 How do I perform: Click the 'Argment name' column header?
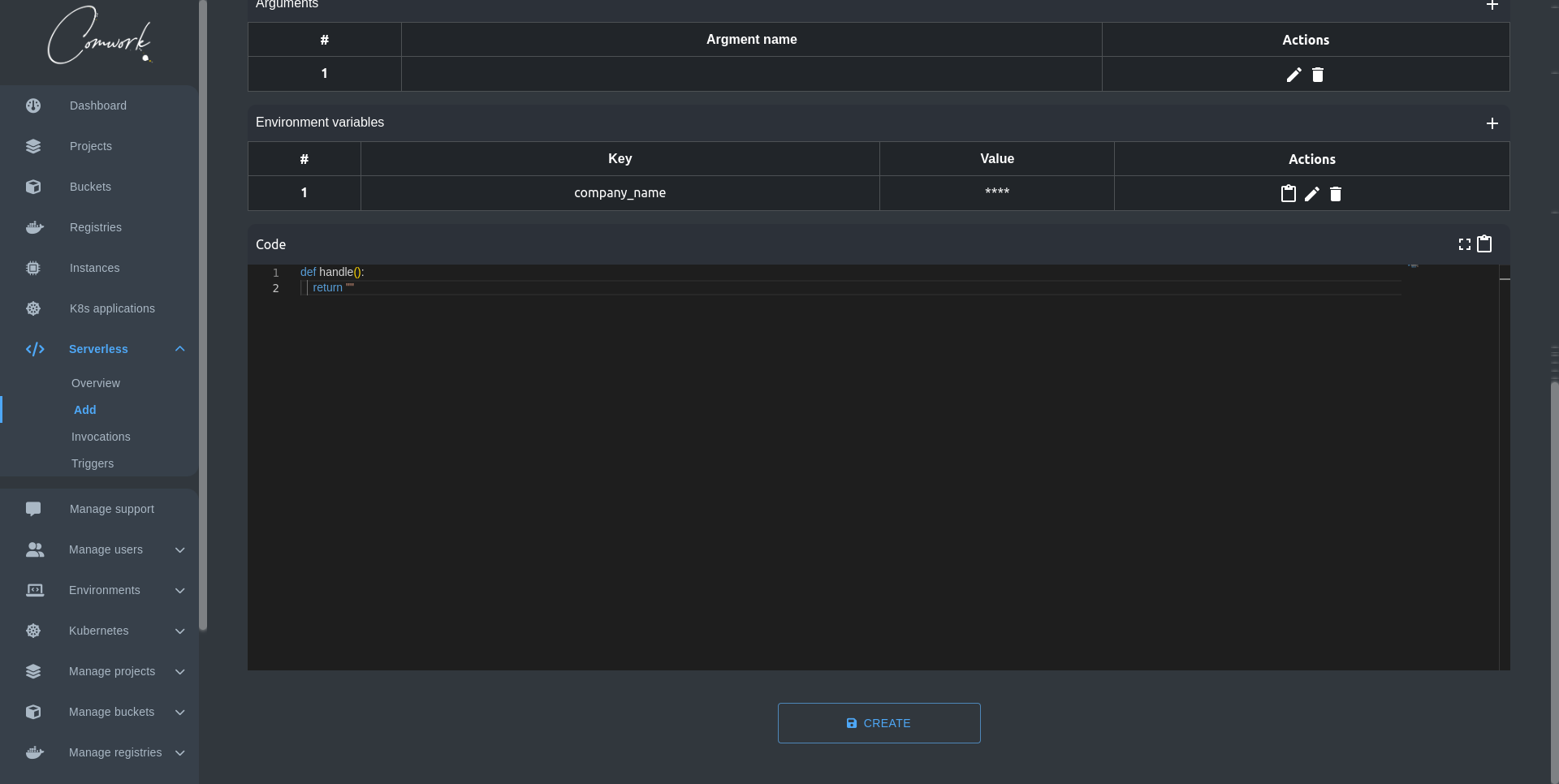(752, 39)
